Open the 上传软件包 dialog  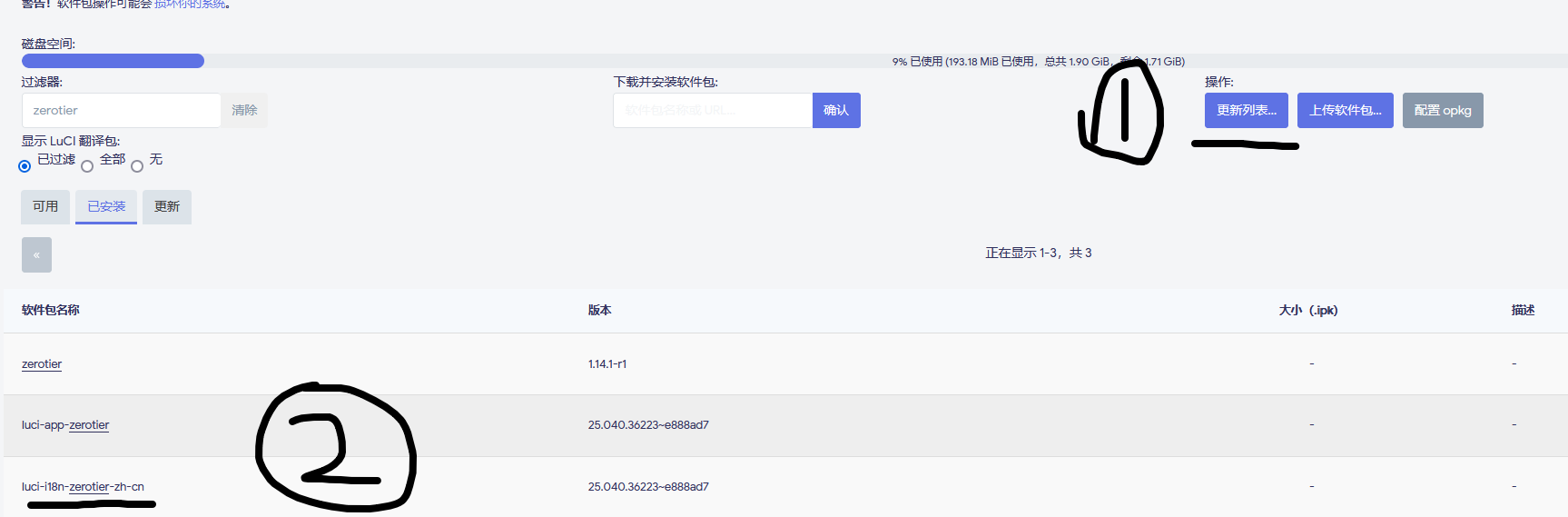pos(1345,110)
